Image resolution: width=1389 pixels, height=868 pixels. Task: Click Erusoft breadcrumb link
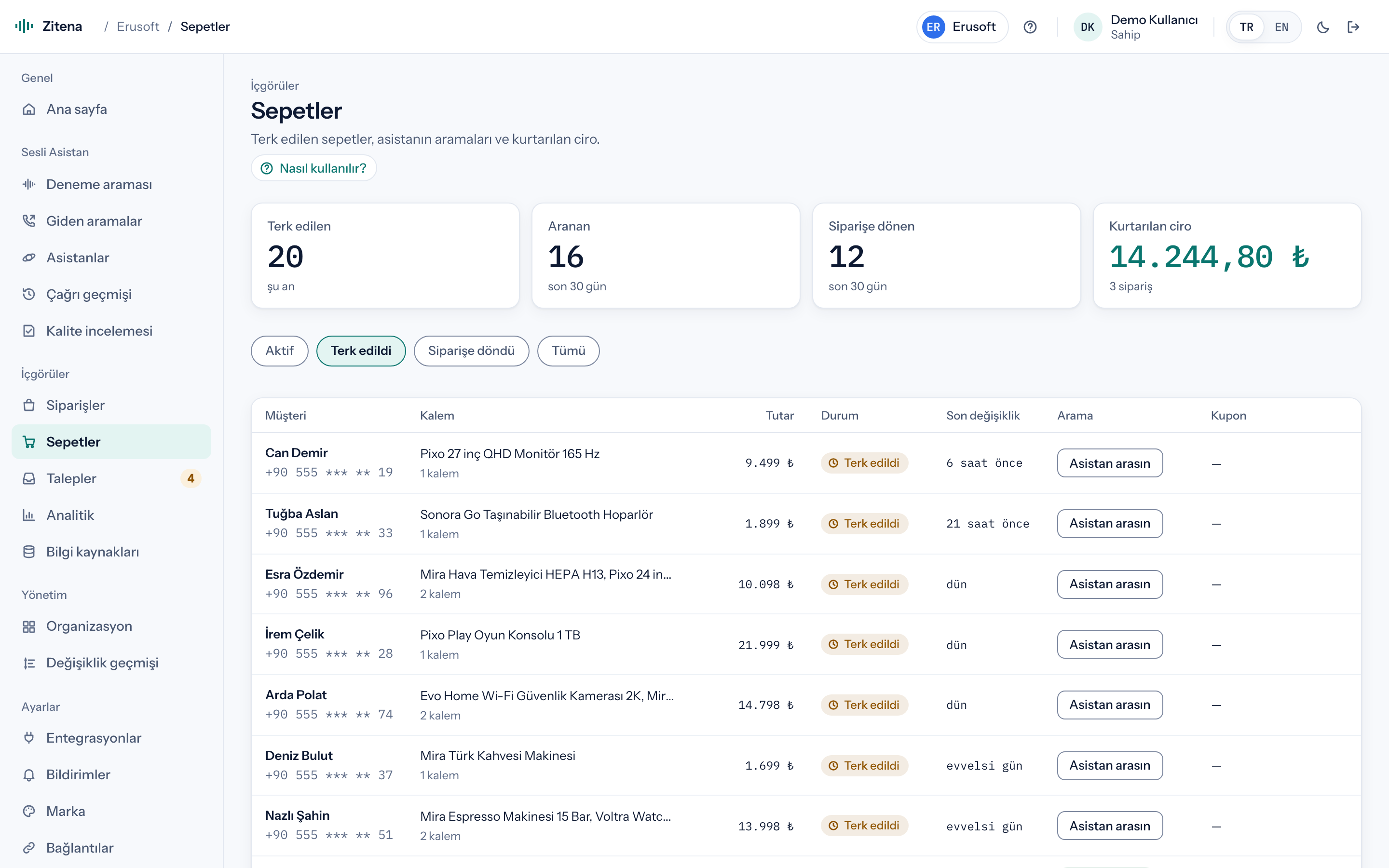(x=138, y=27)
